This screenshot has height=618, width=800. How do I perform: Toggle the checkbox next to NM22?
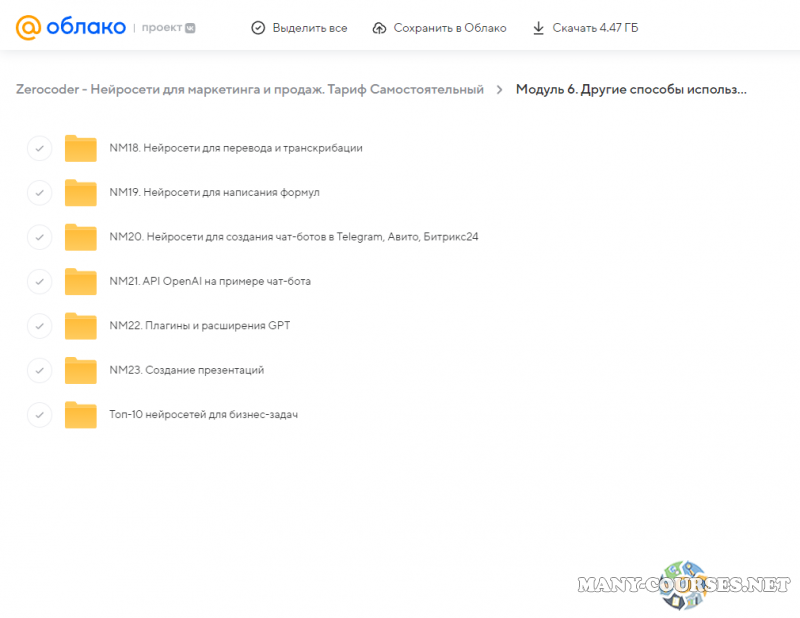tap(39, 326)
